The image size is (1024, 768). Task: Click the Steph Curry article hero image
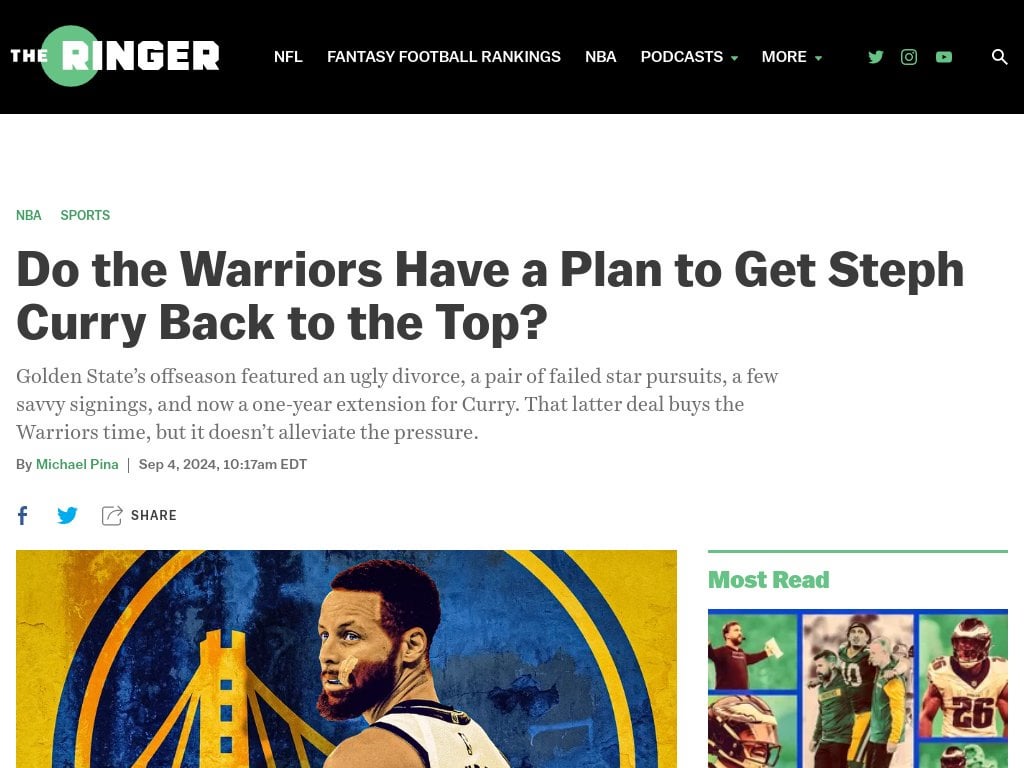pos(346,659)
